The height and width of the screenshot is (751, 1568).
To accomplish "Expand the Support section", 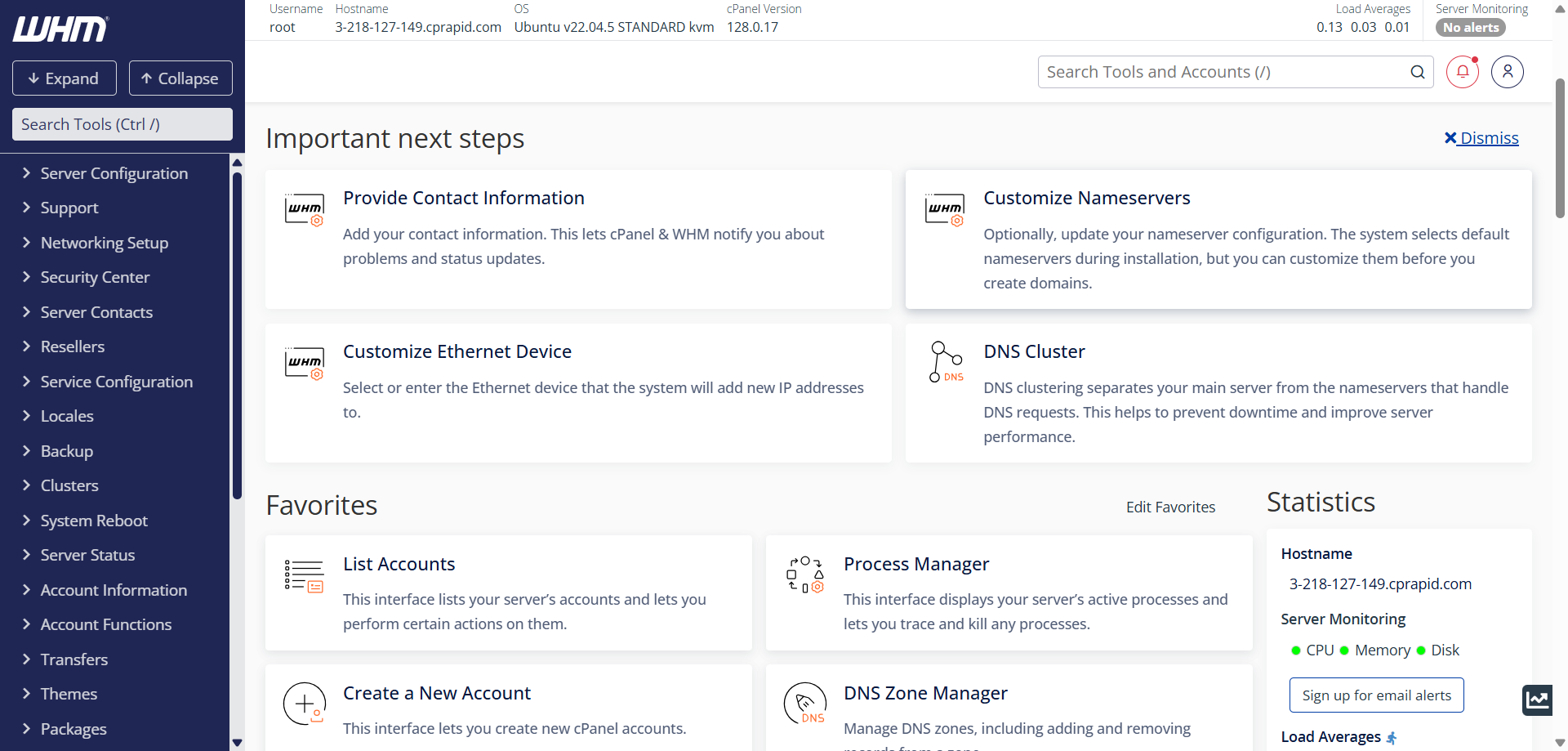I will click(x=69, y=208).
